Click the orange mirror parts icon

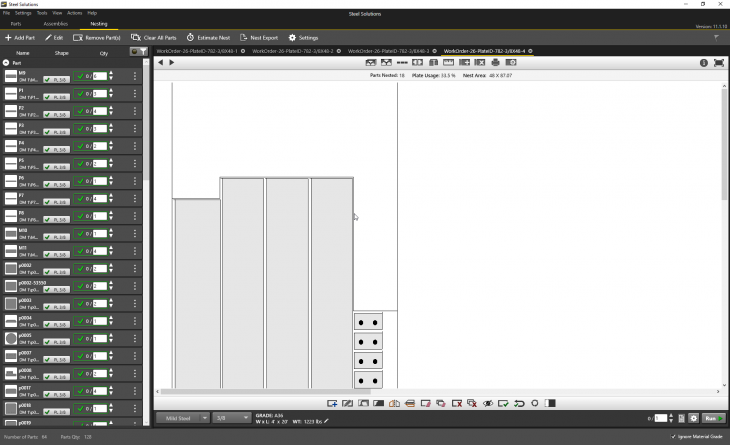pos(394,404)
